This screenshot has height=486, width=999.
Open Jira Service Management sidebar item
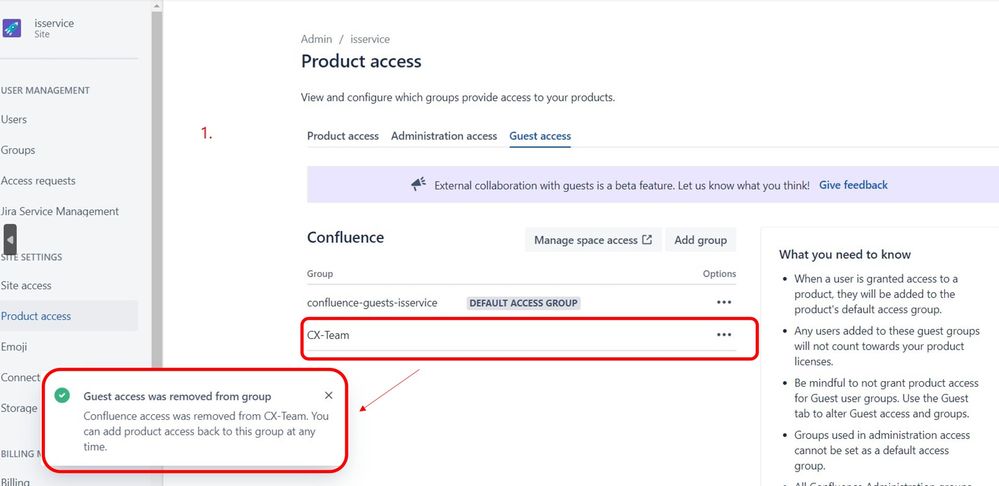tap(60, 211)
